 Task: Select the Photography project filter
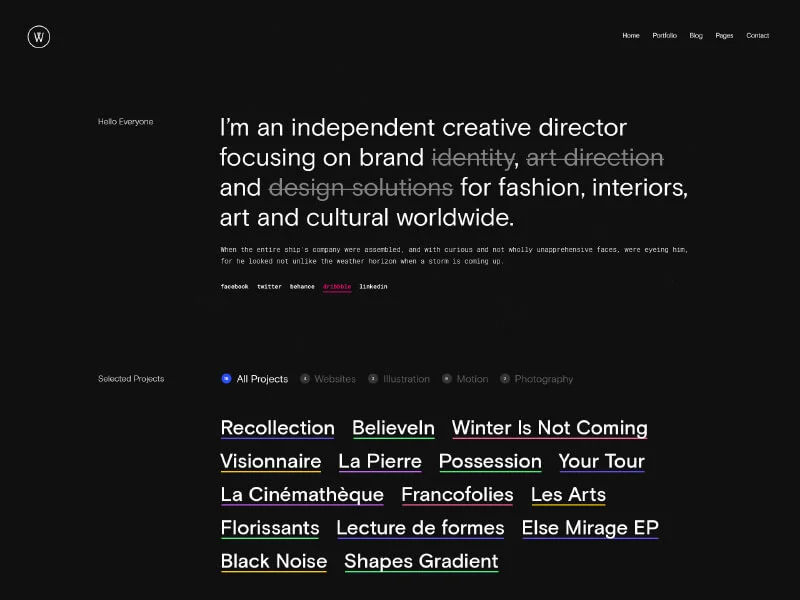543,379
